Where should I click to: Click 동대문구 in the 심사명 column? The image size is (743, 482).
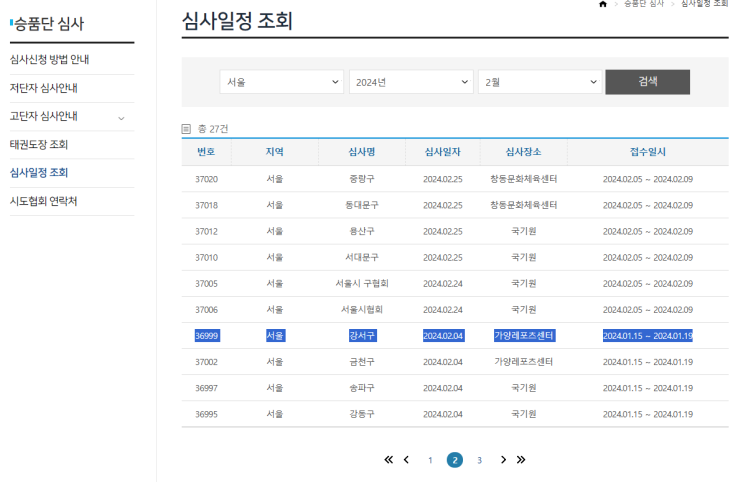pos(362,205)
